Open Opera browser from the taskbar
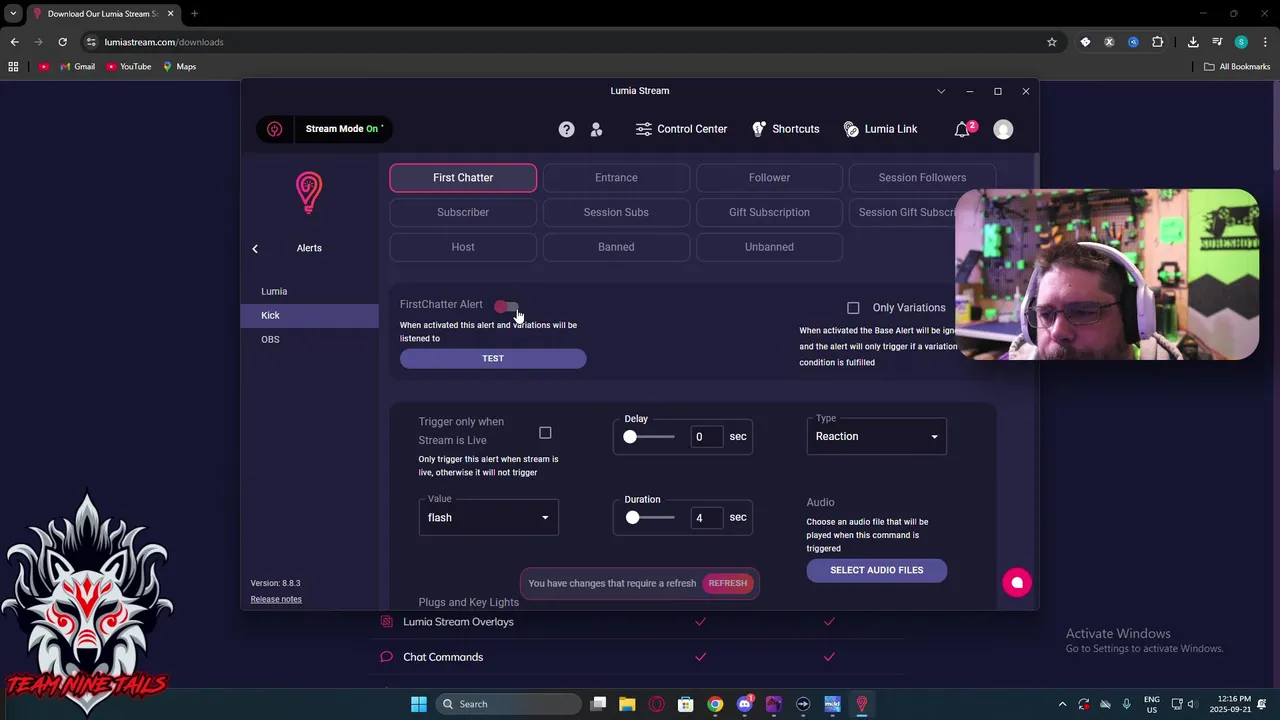Viewport: 1280px width, 720px height. (656, 704)
